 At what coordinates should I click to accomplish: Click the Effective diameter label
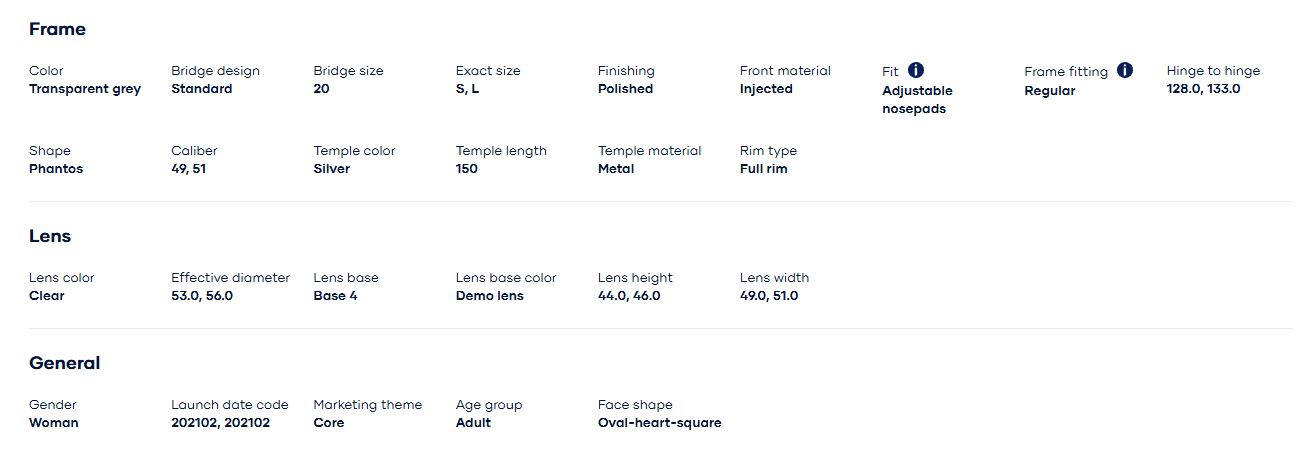[230, 278]
